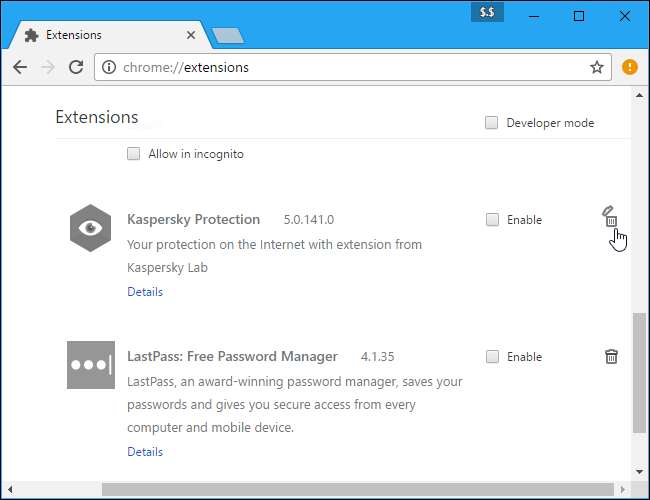Viewport: 650px width, 500px height.
Task: Reload the extensions page
Action: 76,67
